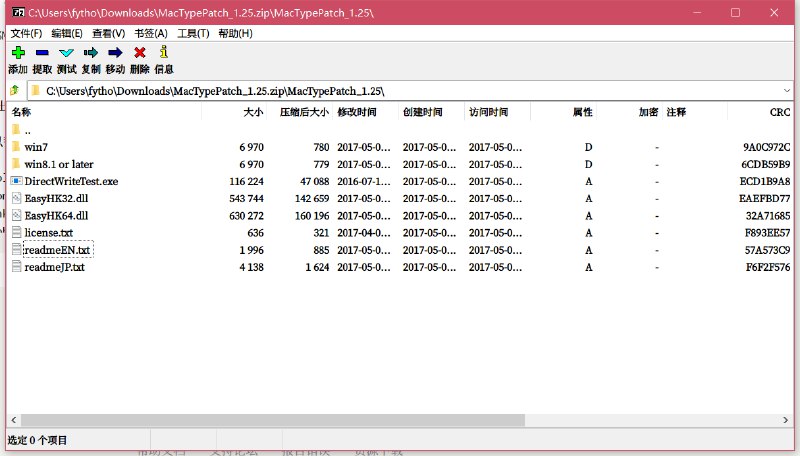Click the size value 543 744
Image resolution: width=800 pixels, height=456 pixels.
pos(246,198)
